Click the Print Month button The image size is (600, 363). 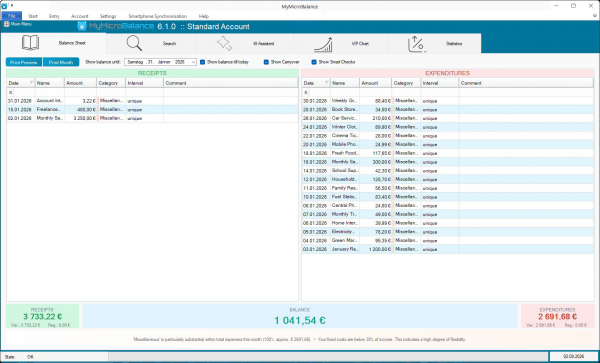tap(61, 62)
